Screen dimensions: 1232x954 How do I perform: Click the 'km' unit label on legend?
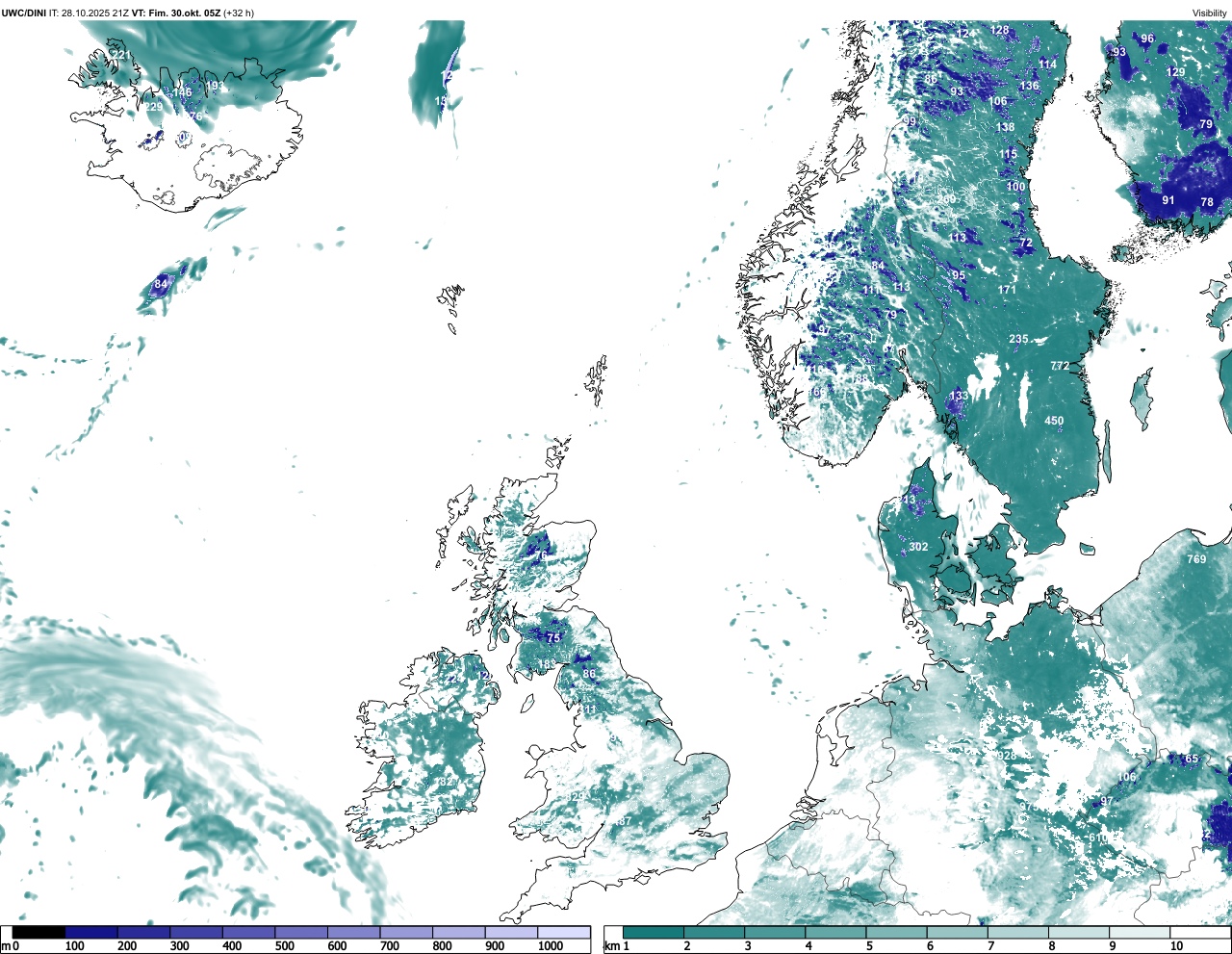point(610,946)
